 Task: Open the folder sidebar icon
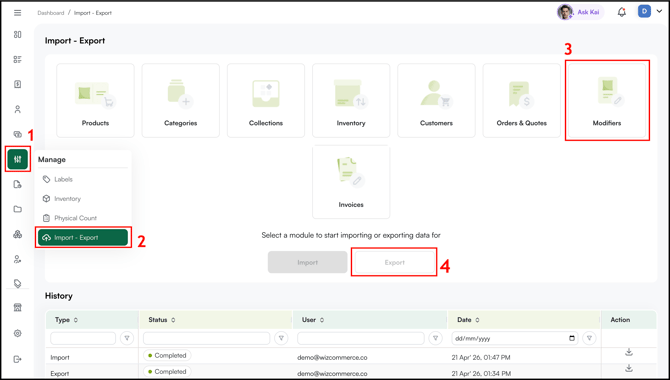click(x=18, y=209)
